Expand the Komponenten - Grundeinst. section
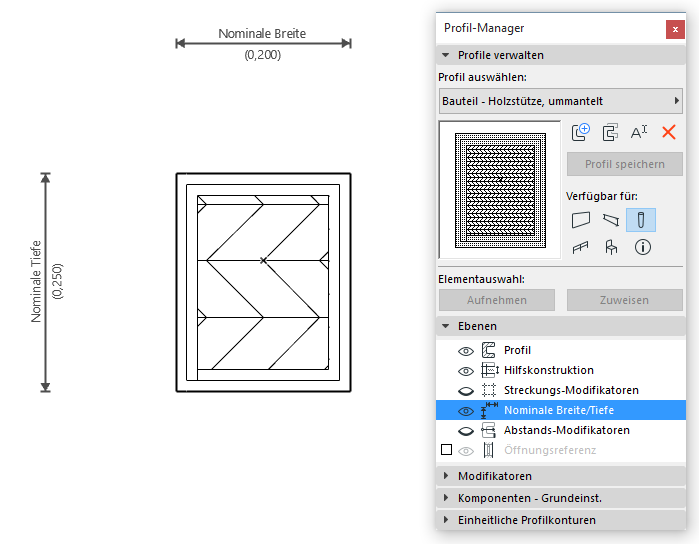Image resolution: width=699 pixels, height=544 pixels. coord(445,498)
